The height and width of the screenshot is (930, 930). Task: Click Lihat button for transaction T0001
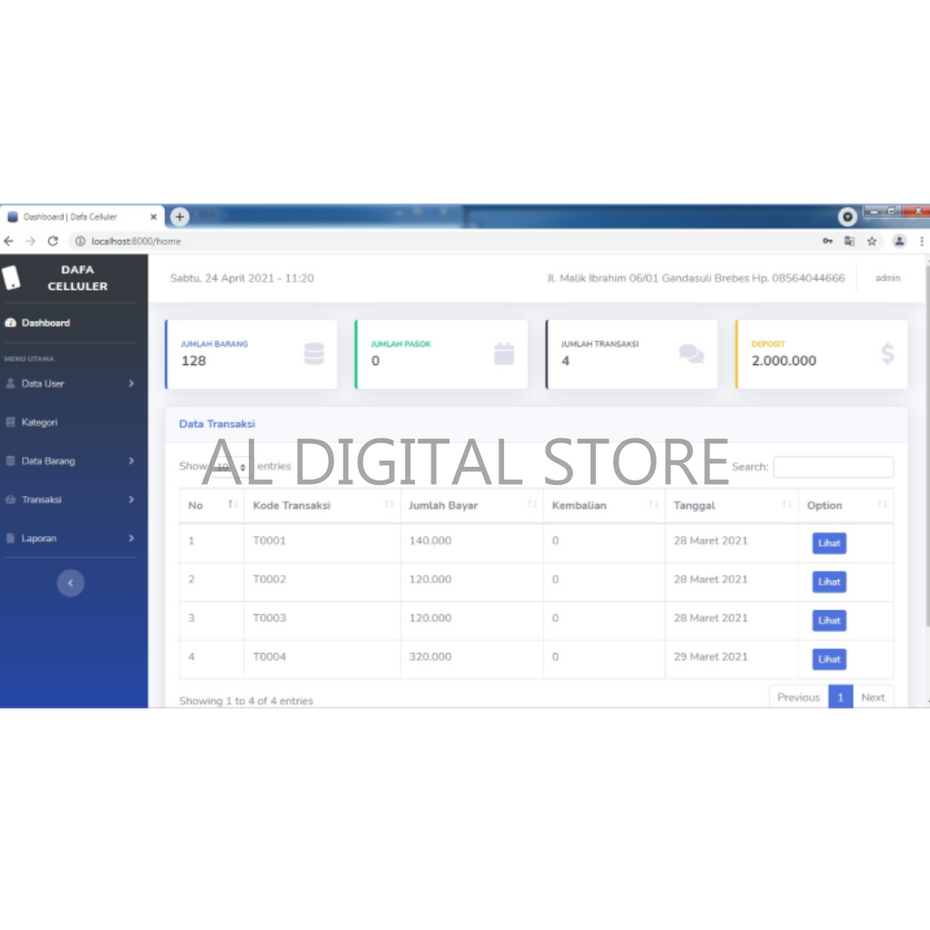pos(829,543)
